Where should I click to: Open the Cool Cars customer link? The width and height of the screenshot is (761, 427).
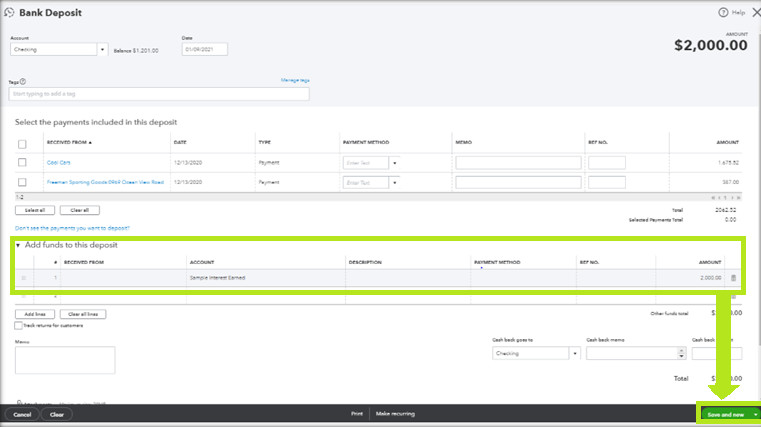(59, 163)
